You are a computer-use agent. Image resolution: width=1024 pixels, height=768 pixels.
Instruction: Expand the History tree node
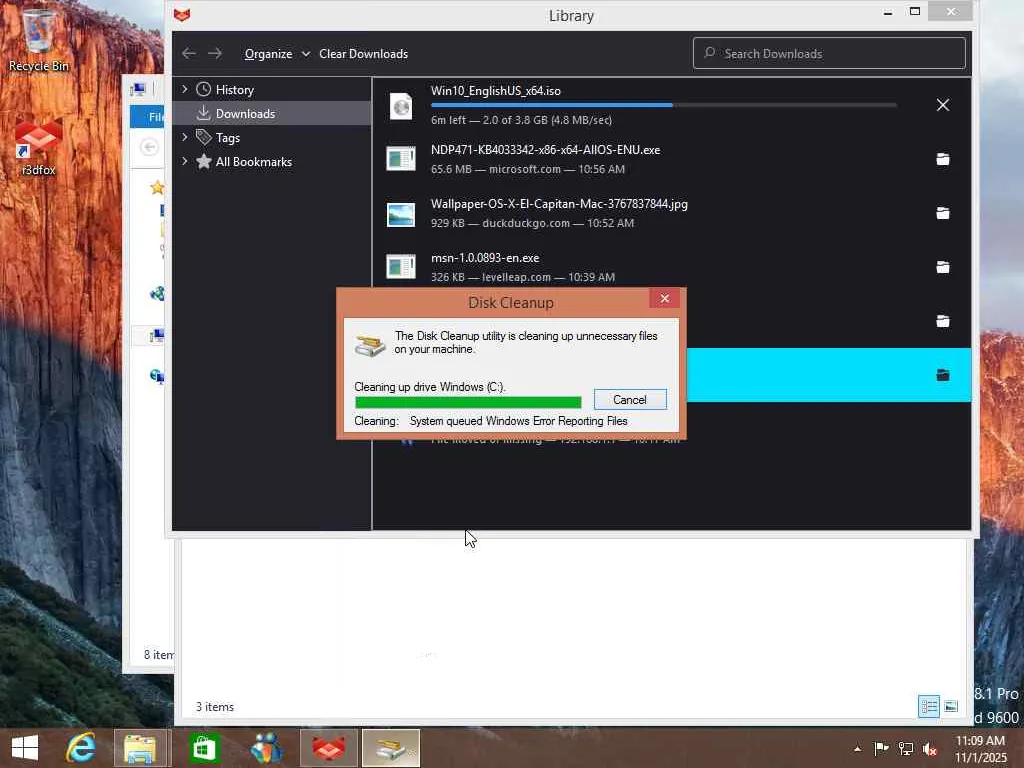tap(185, 89)
